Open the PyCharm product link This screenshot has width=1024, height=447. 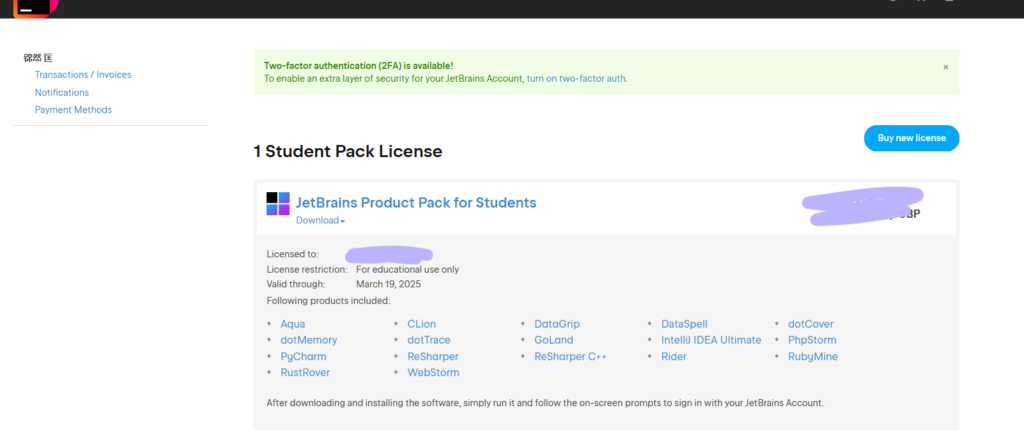[x=303, y=356]
